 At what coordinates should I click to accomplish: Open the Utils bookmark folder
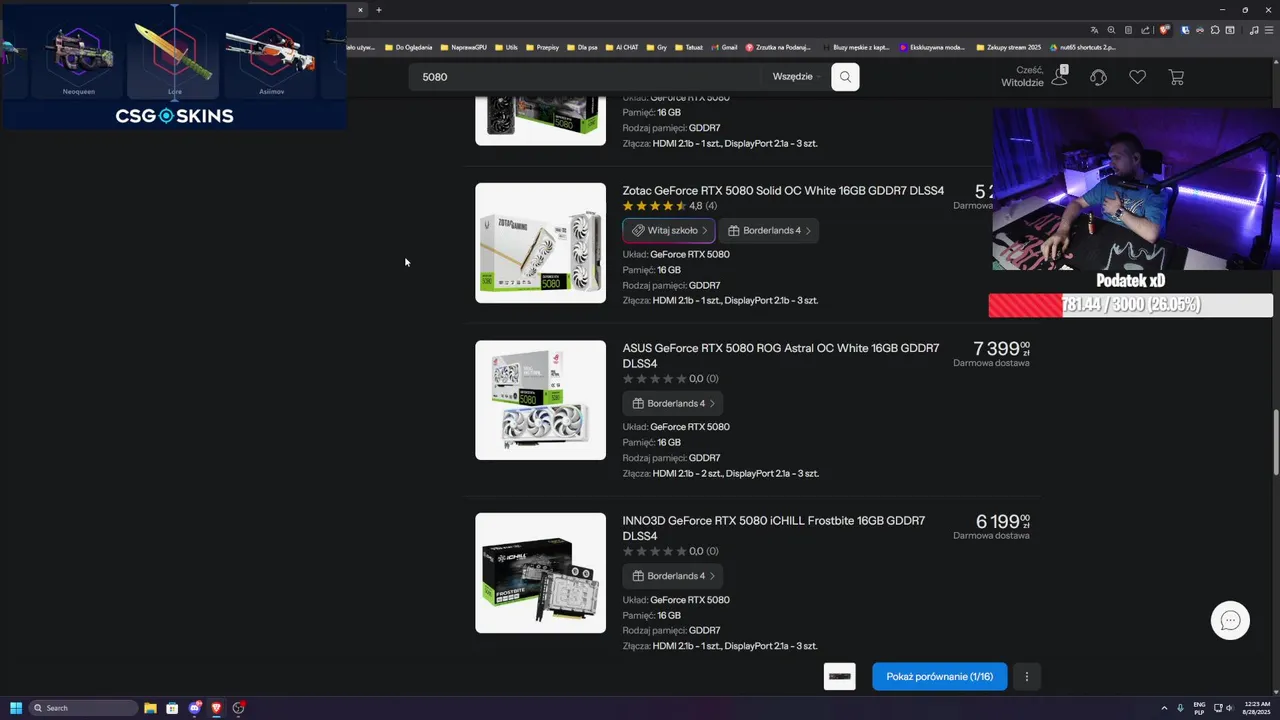[506, 47]
